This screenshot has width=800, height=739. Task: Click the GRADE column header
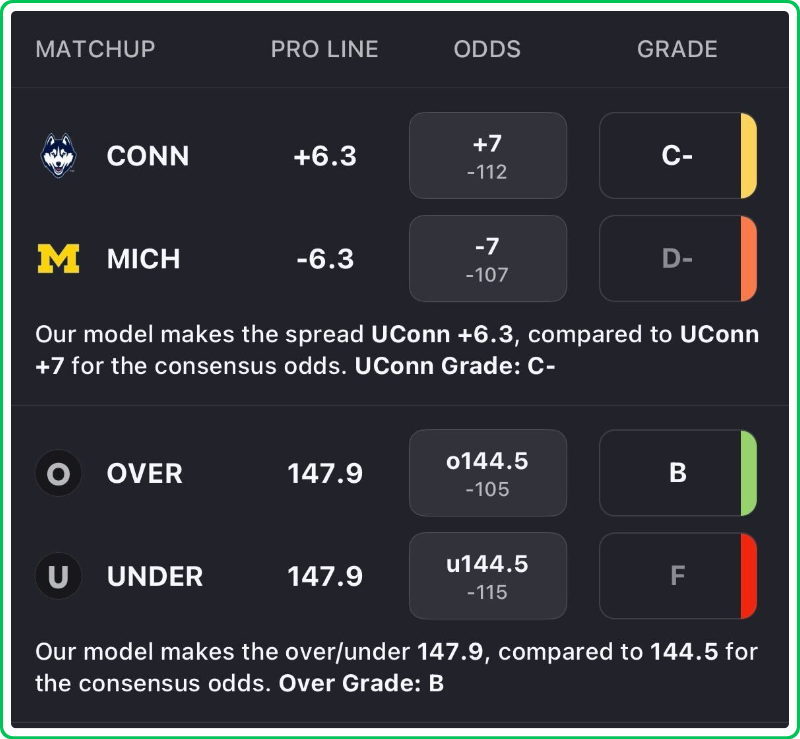[x=677, y=49]
